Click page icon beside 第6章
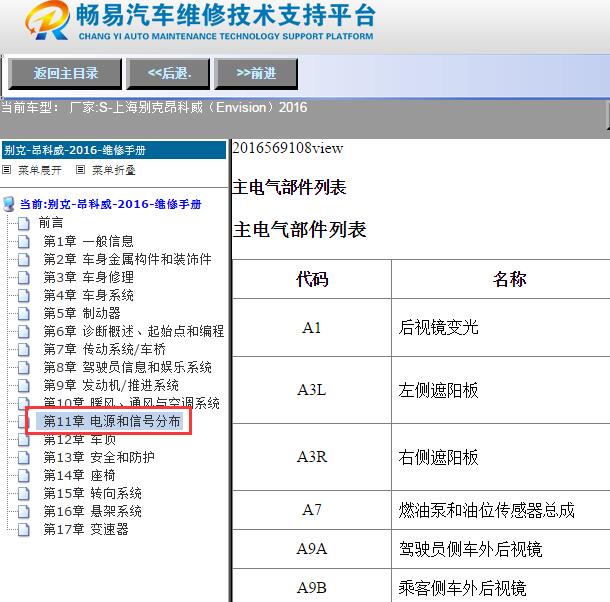This screenshot has width=610, height=602. [x=24, y=332]
